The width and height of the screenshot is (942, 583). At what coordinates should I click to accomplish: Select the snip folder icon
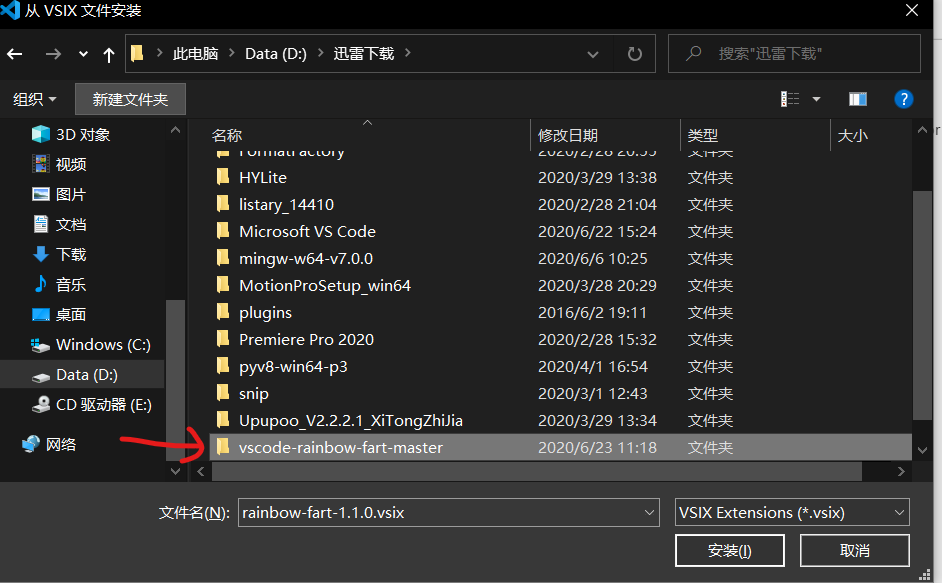click(223, 393)
